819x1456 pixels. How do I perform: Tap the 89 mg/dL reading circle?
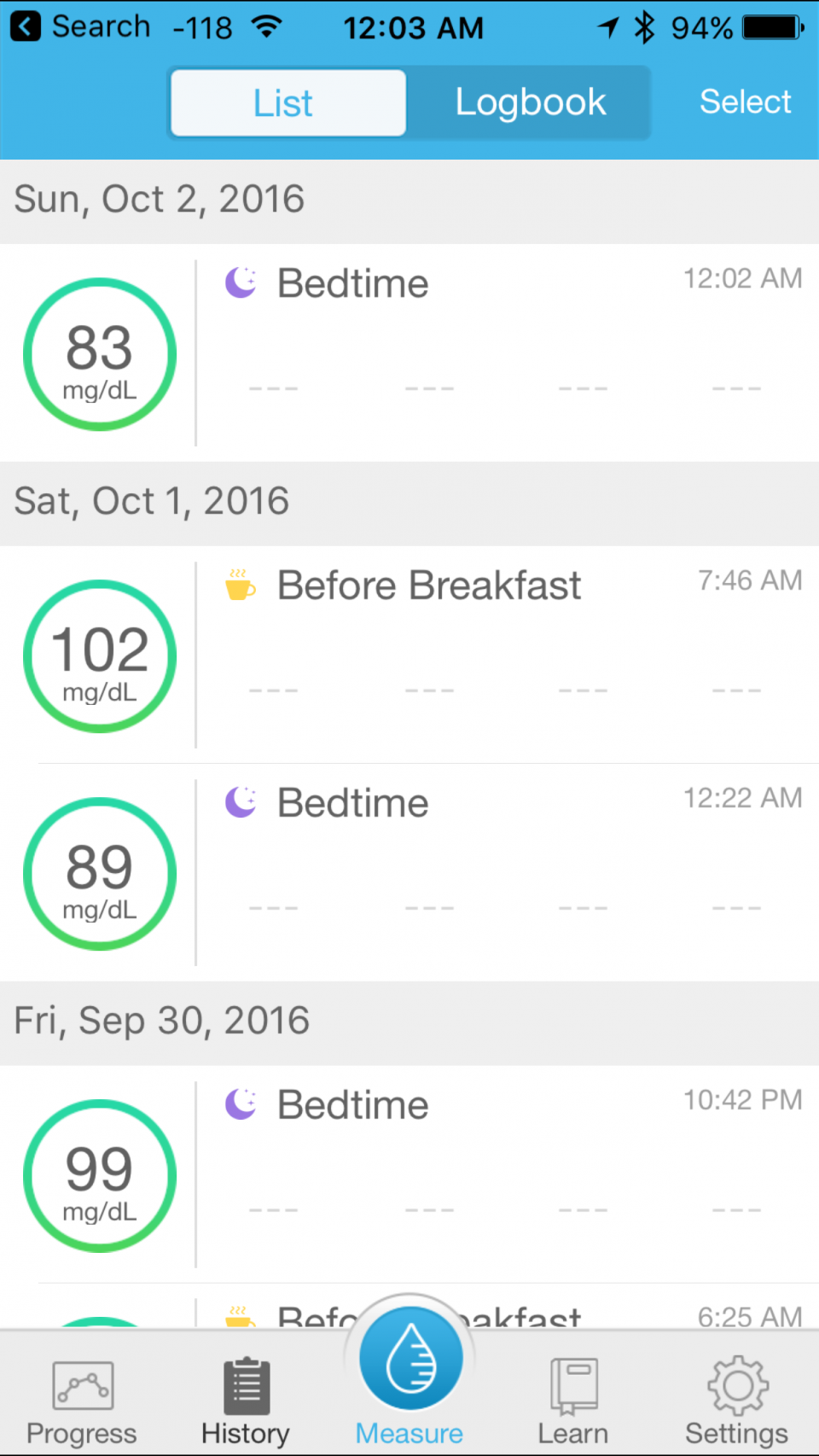100,874
